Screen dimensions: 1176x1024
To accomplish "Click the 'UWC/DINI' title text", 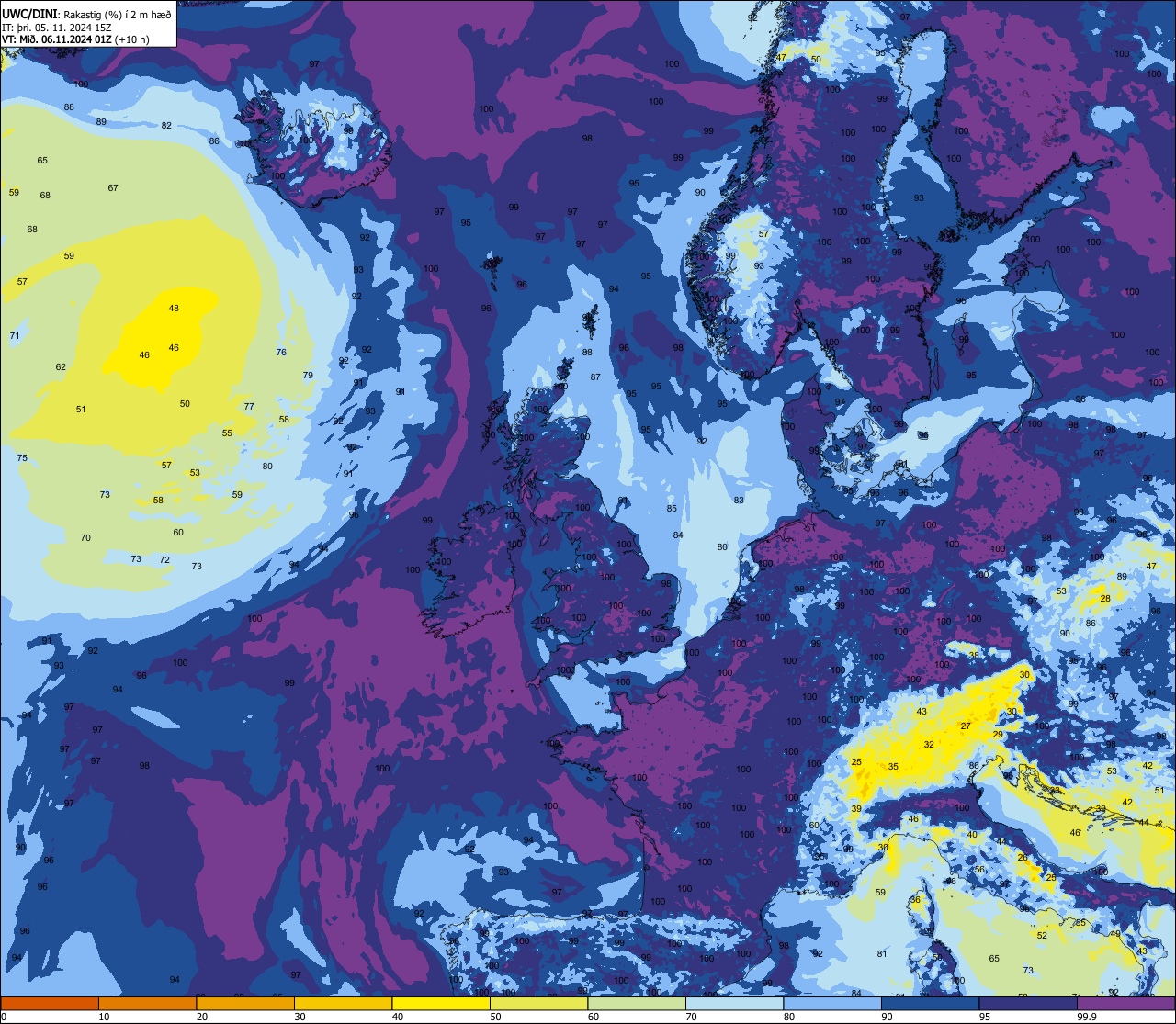I will pyautogui.click(x=30, y=14).
